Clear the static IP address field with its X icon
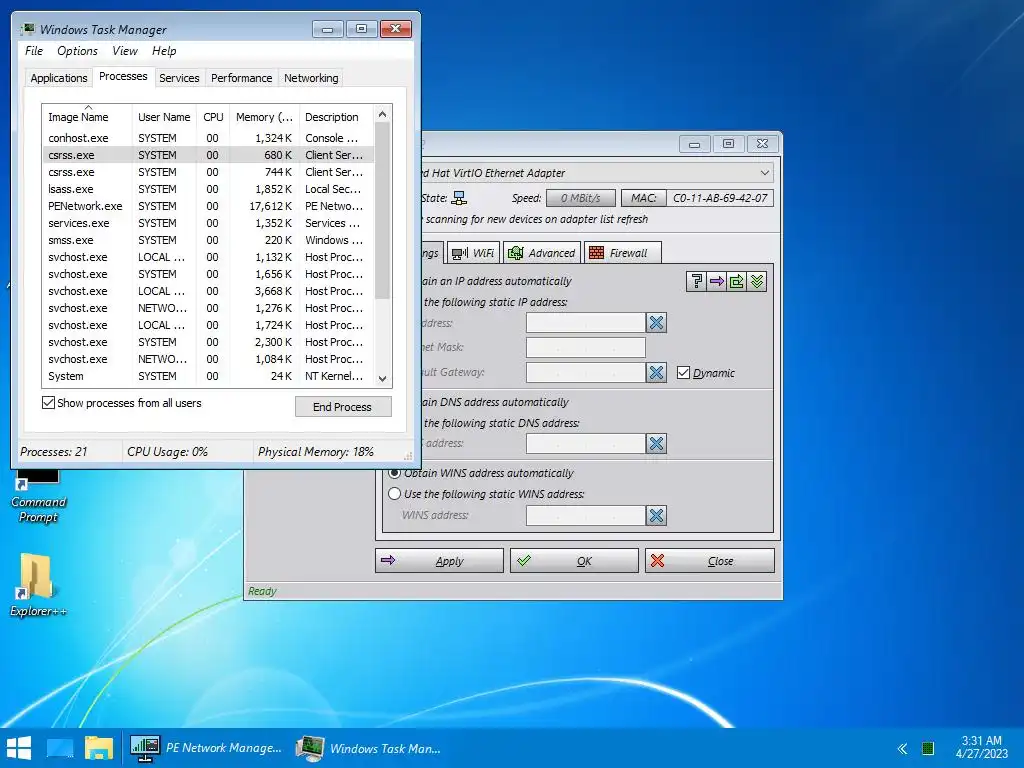The image size is (1024, 768). [656, 323]
